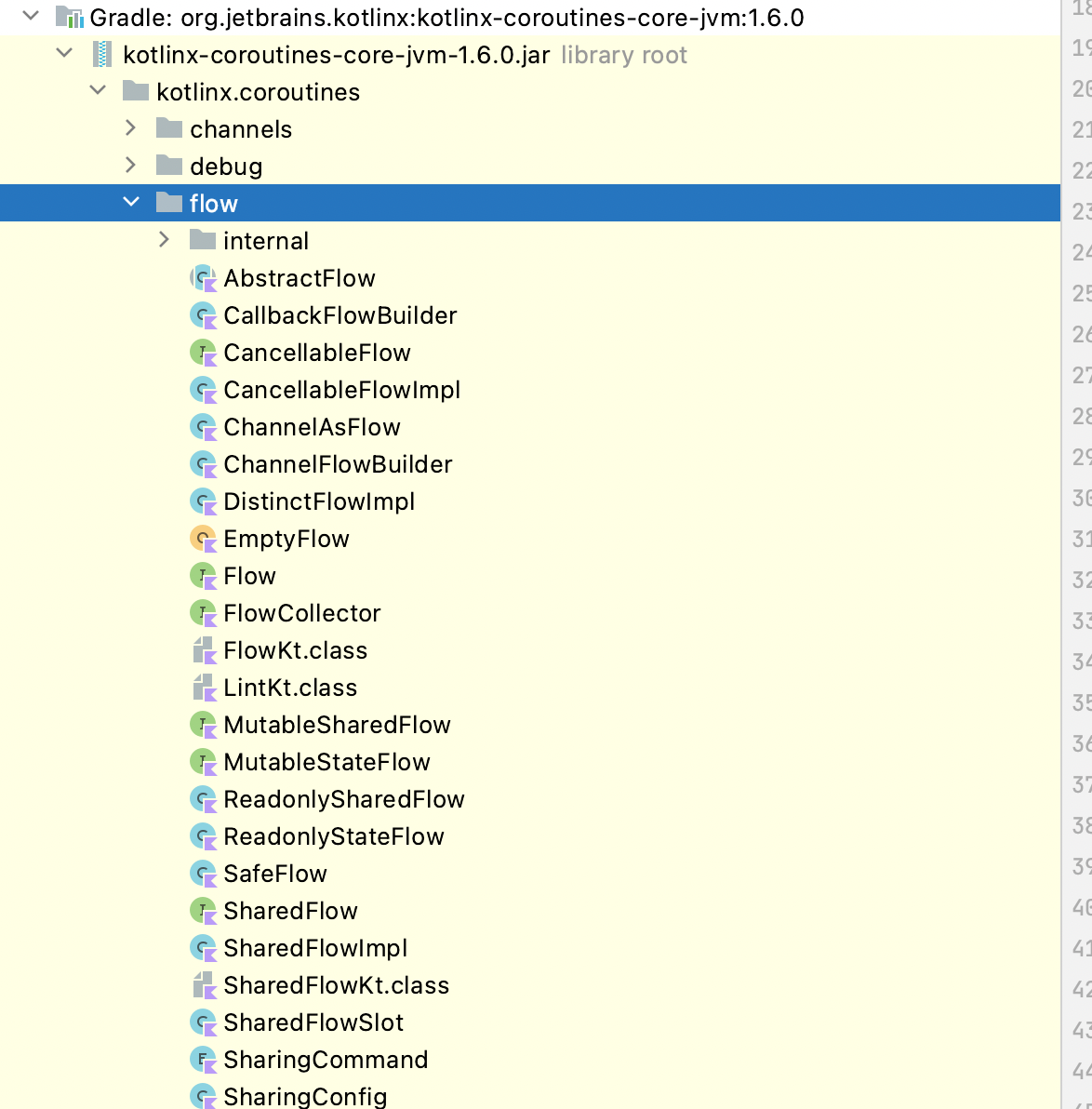This screenshot has height=1109, width=1092.
Task: Click the SharingCommand enum icon
Action: (204, 1061)
